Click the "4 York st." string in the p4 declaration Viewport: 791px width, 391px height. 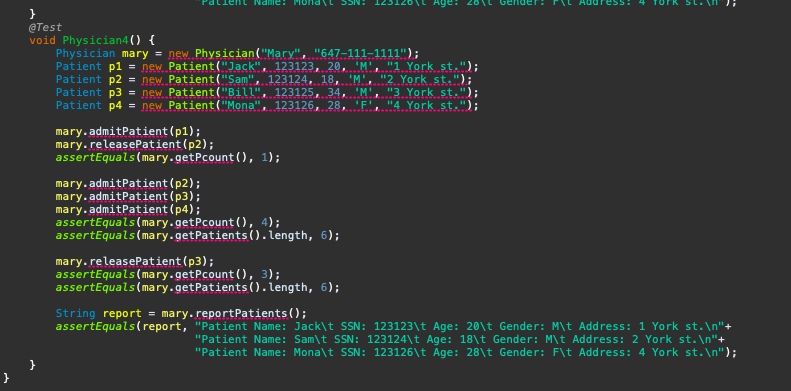[426, 105]
